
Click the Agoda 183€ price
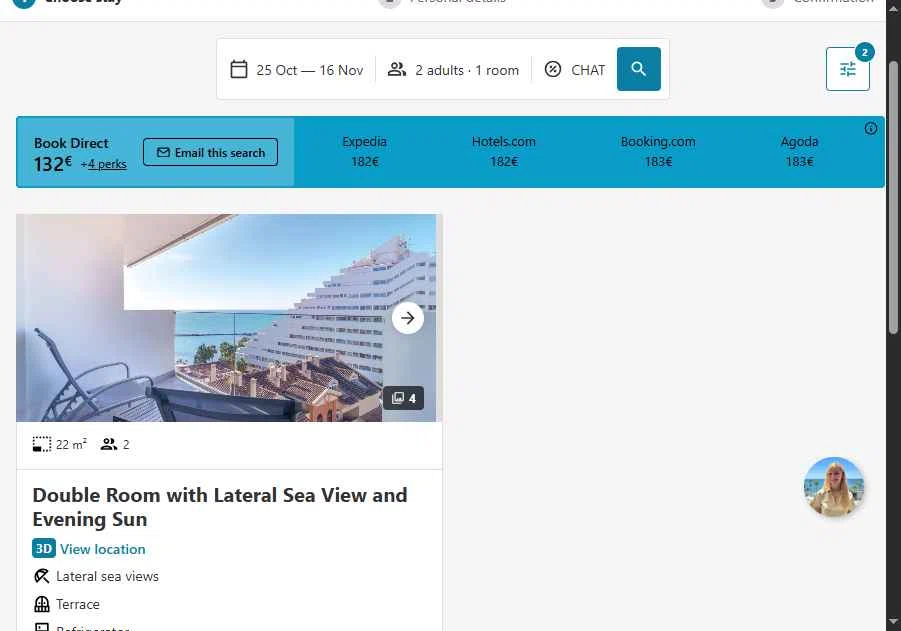pyautogui.click(x=799, y=152)
